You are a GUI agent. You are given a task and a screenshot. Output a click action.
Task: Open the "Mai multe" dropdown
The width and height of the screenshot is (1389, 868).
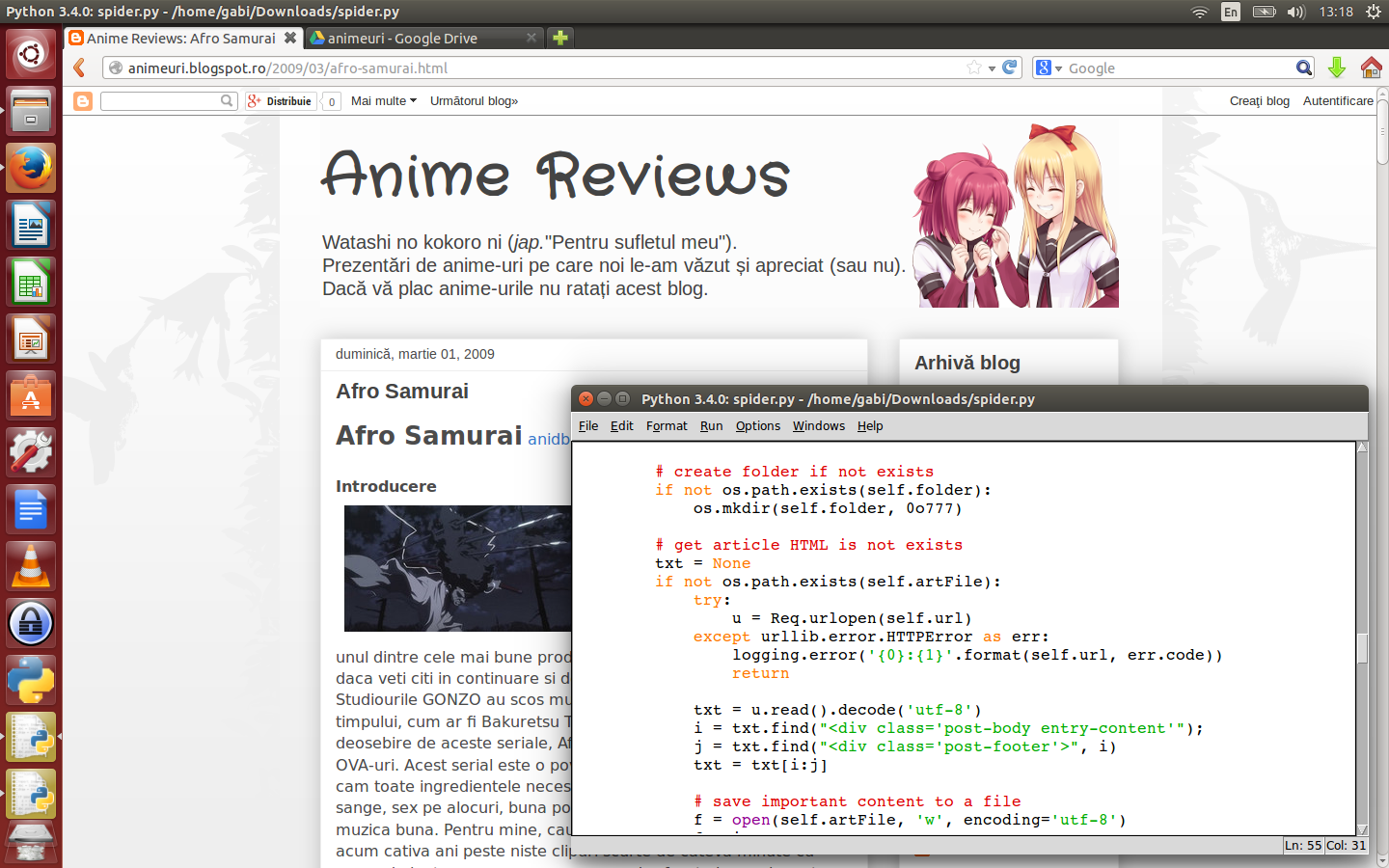pyautogui.click(x=383, y=100)
